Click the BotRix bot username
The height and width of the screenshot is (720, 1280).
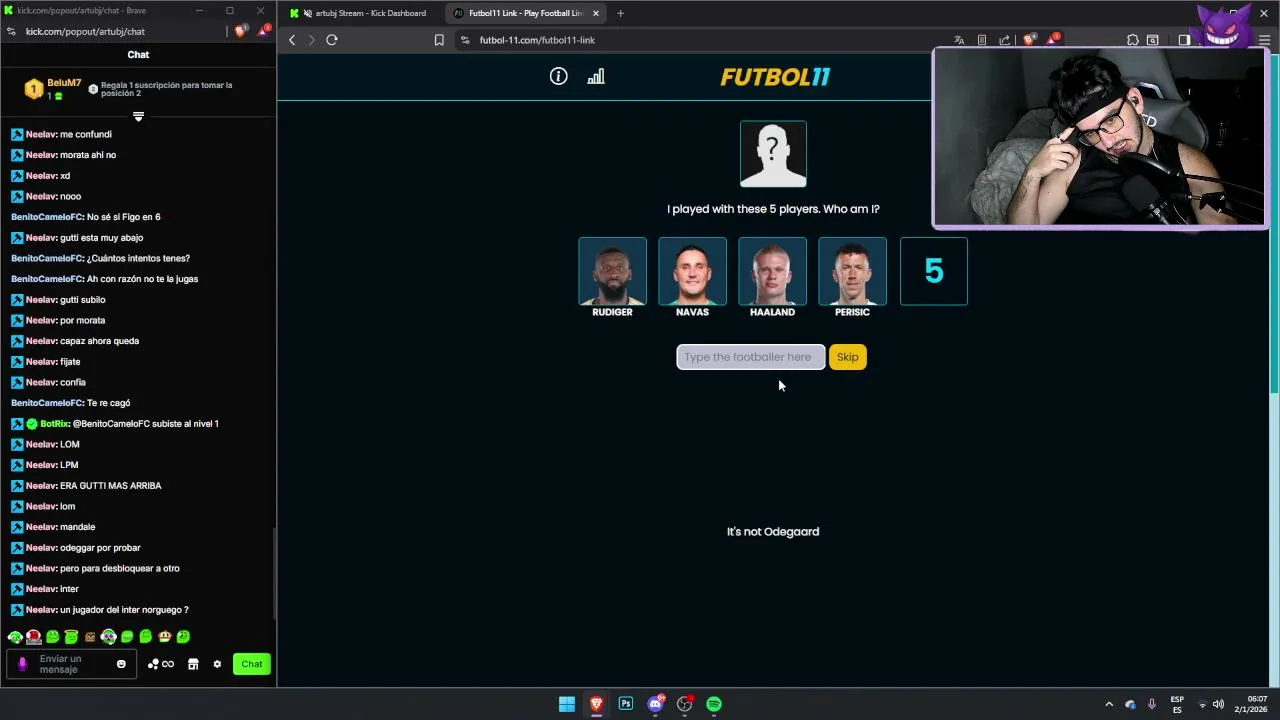click(x=55, y=424)
